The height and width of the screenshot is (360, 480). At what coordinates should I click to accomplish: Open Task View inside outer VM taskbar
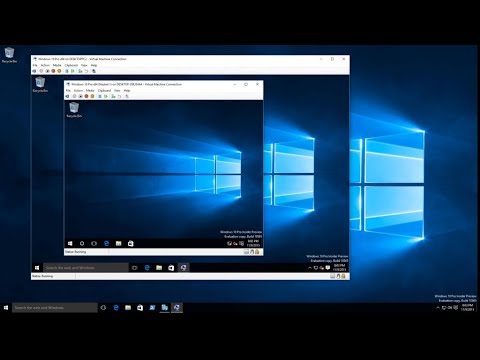pos(135,268)
